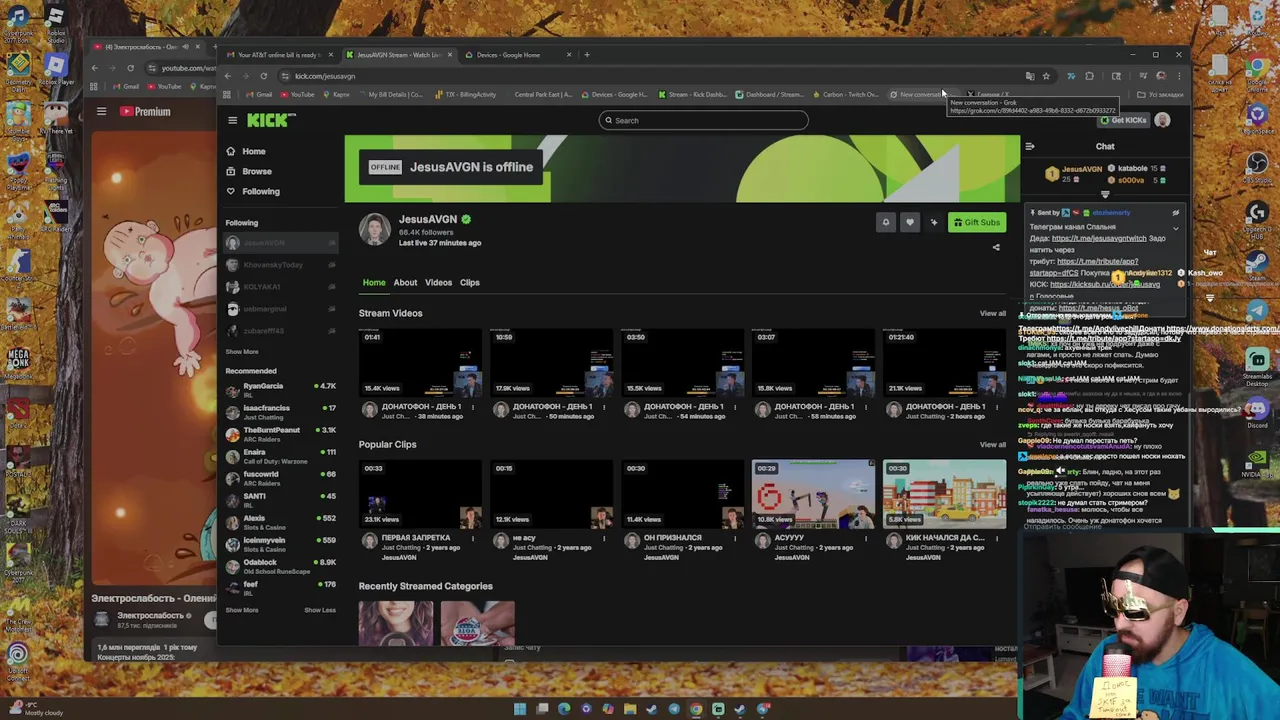Open options menu for ОН ПРИЗНАЛСЯ clip
The height and width of the screenshot is (720, 1280).
pos(735,538)
